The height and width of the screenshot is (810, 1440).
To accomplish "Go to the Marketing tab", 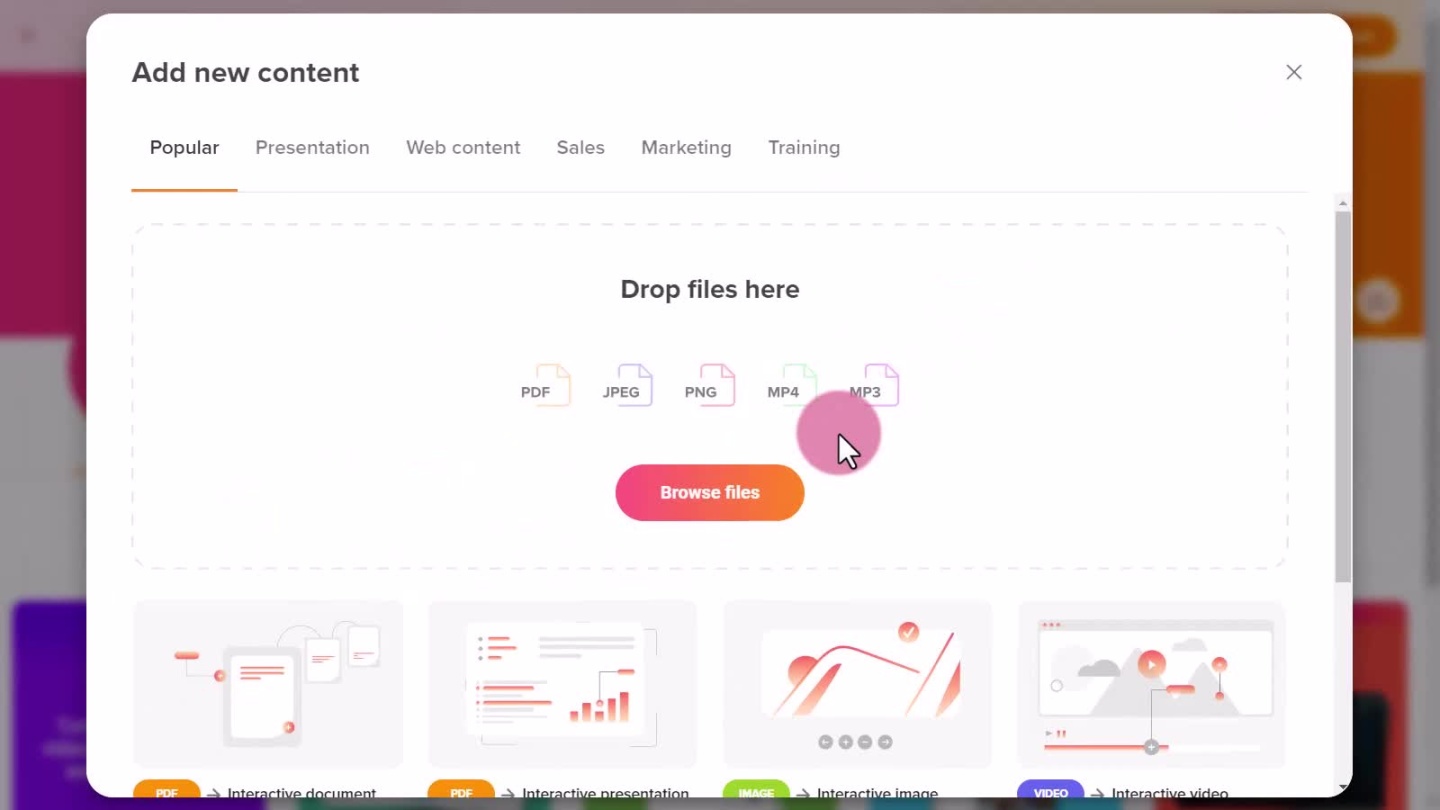I will point(686,148).
